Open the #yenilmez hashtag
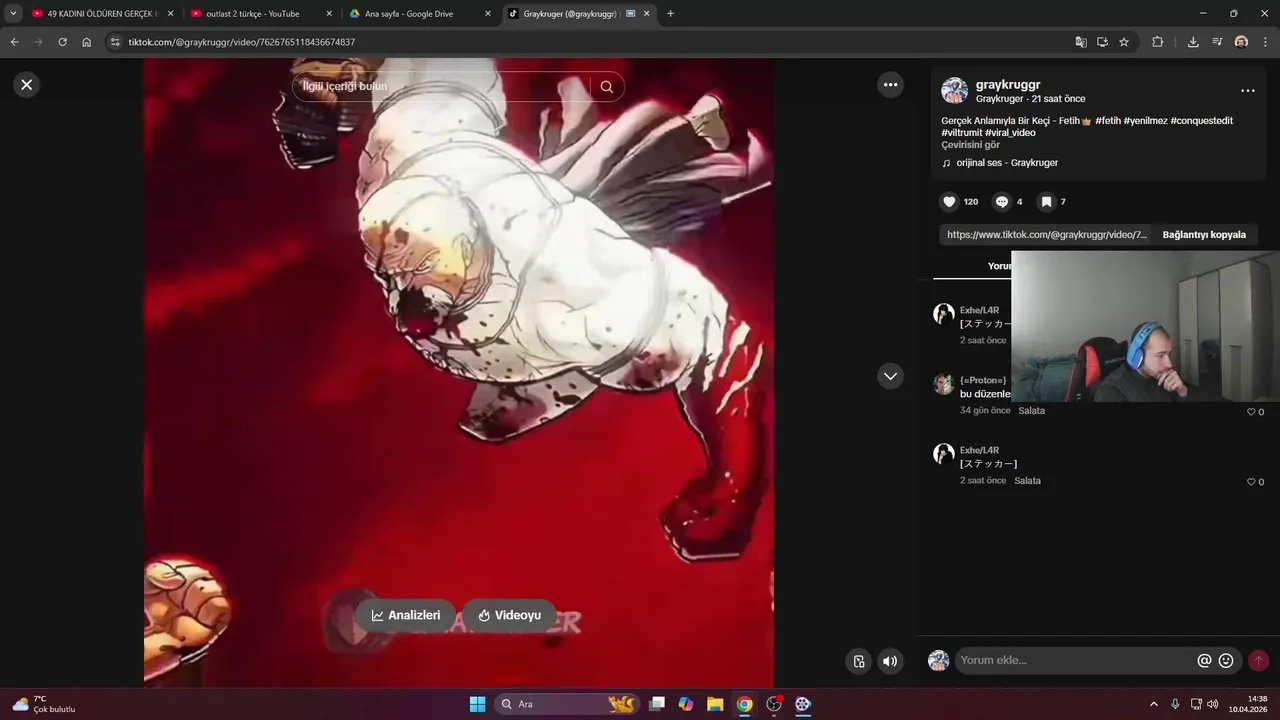Viewport: 1280px width, 720px height. pyautogui.click(x=1145, y=121)
